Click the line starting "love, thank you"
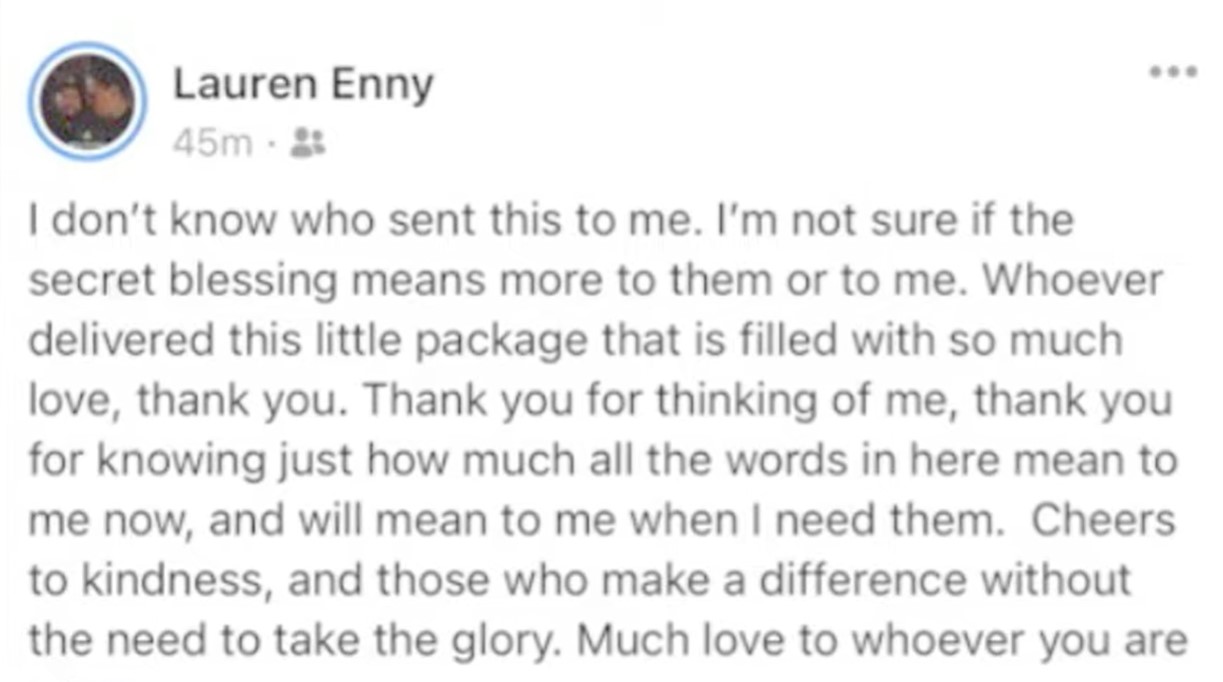The width and height of the screenshot is (1223, 682). [599, 402]
